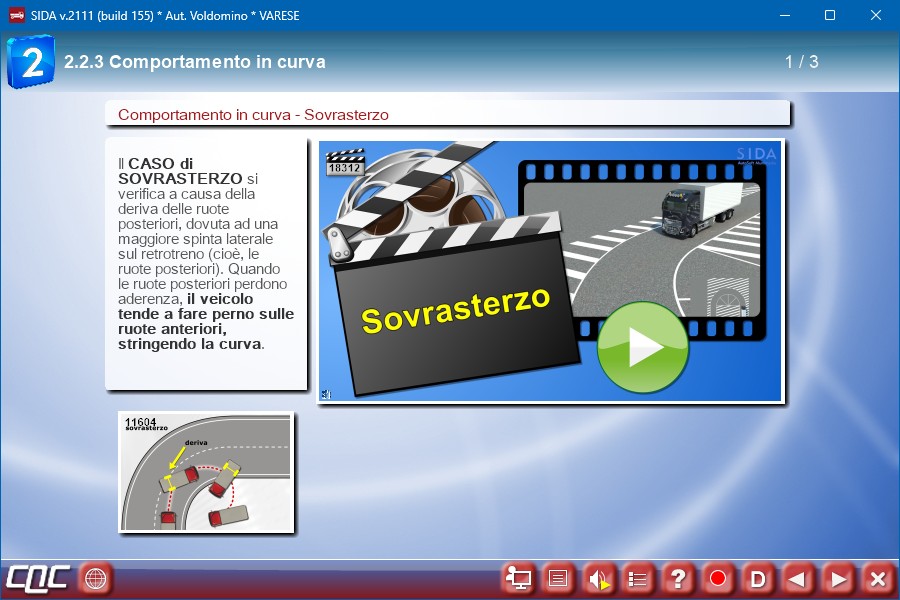This screenshot has width=900, height=600.
Task: Advance to the next slide arrow
Action: 838,578
